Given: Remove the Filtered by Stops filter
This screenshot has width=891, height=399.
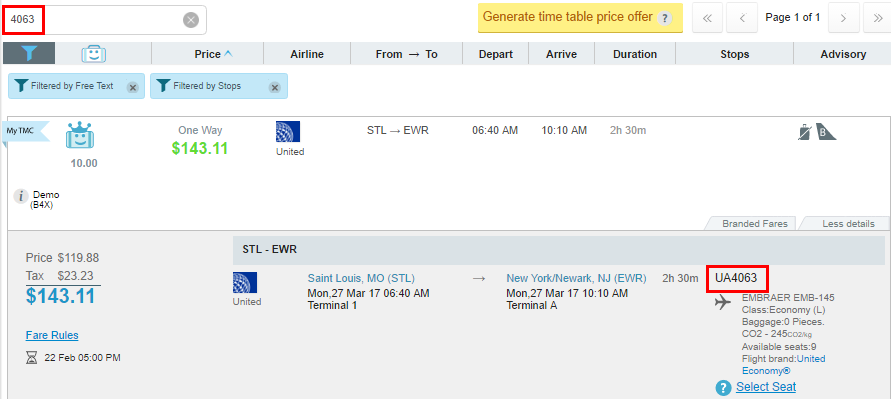Looking at the screenshot, I should (274, 87).
